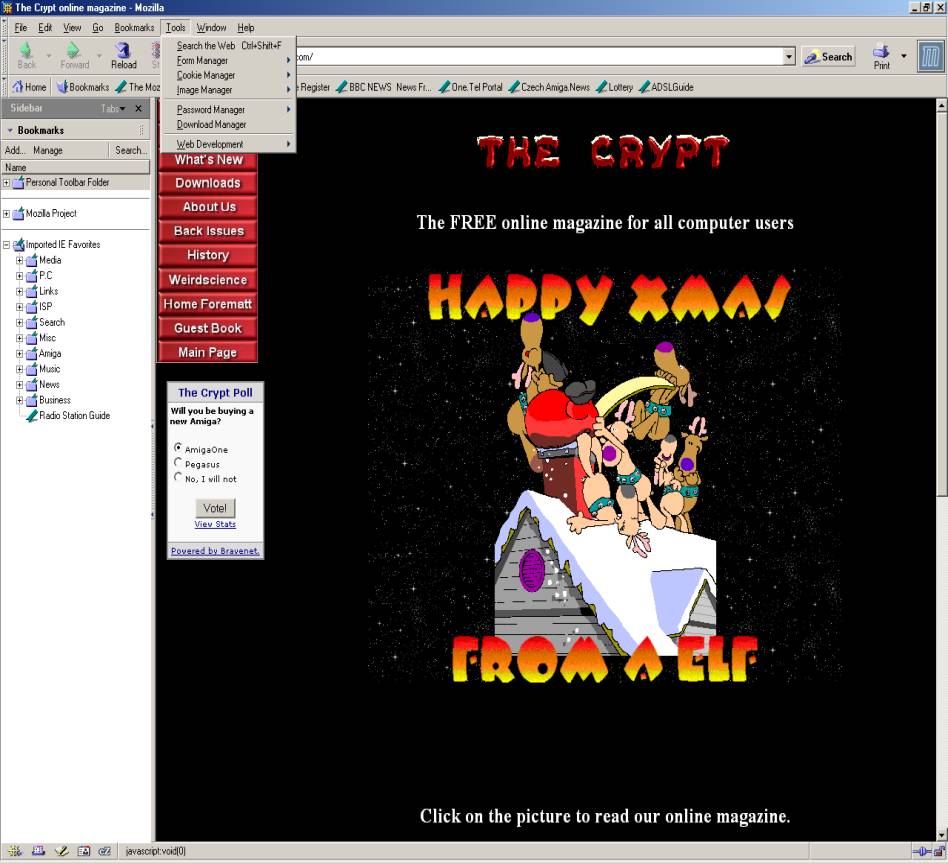Choose the "No, I will not" option

(178, 477)
